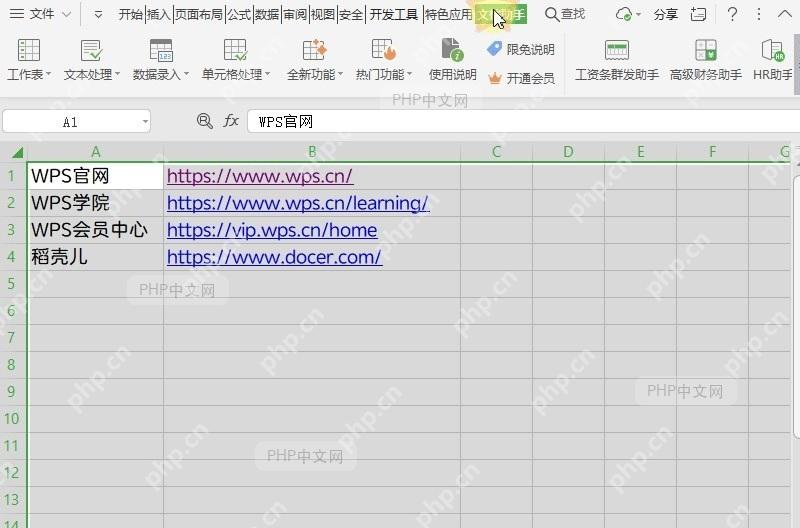Screen dimensions: 800x528
Task: Expand the 文本处理 dropdown arrow
Action: 117,74
